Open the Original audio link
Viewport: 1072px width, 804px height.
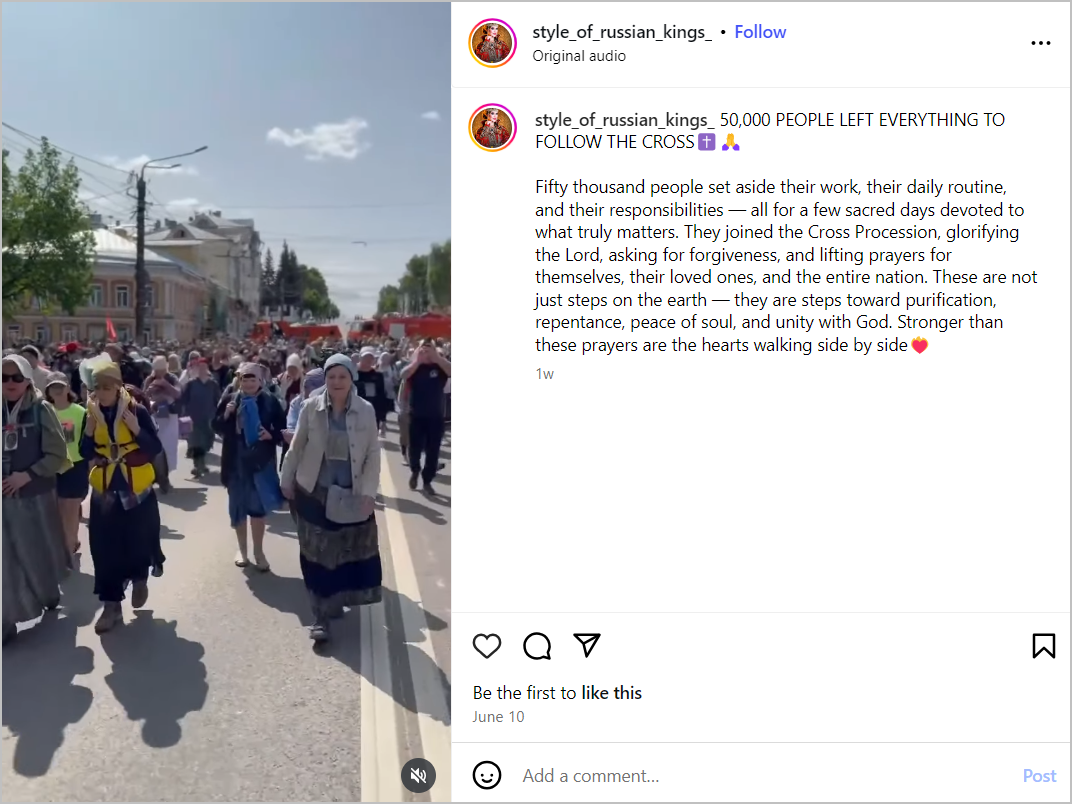point(578,56)
